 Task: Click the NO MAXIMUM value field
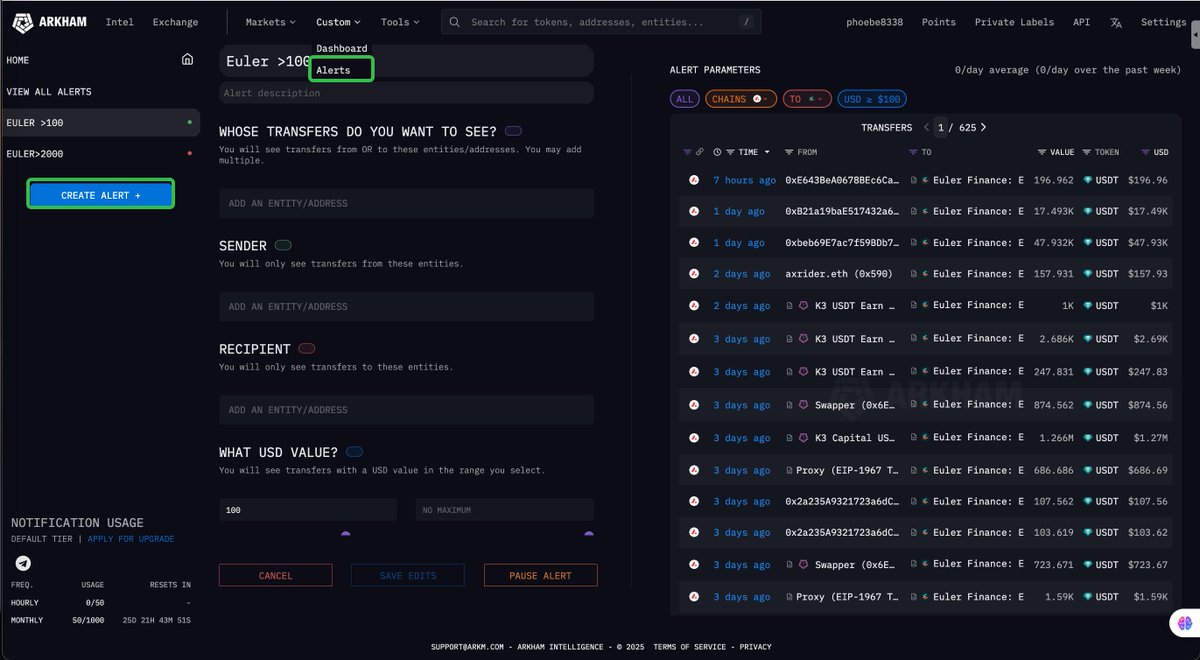point(504,510)
